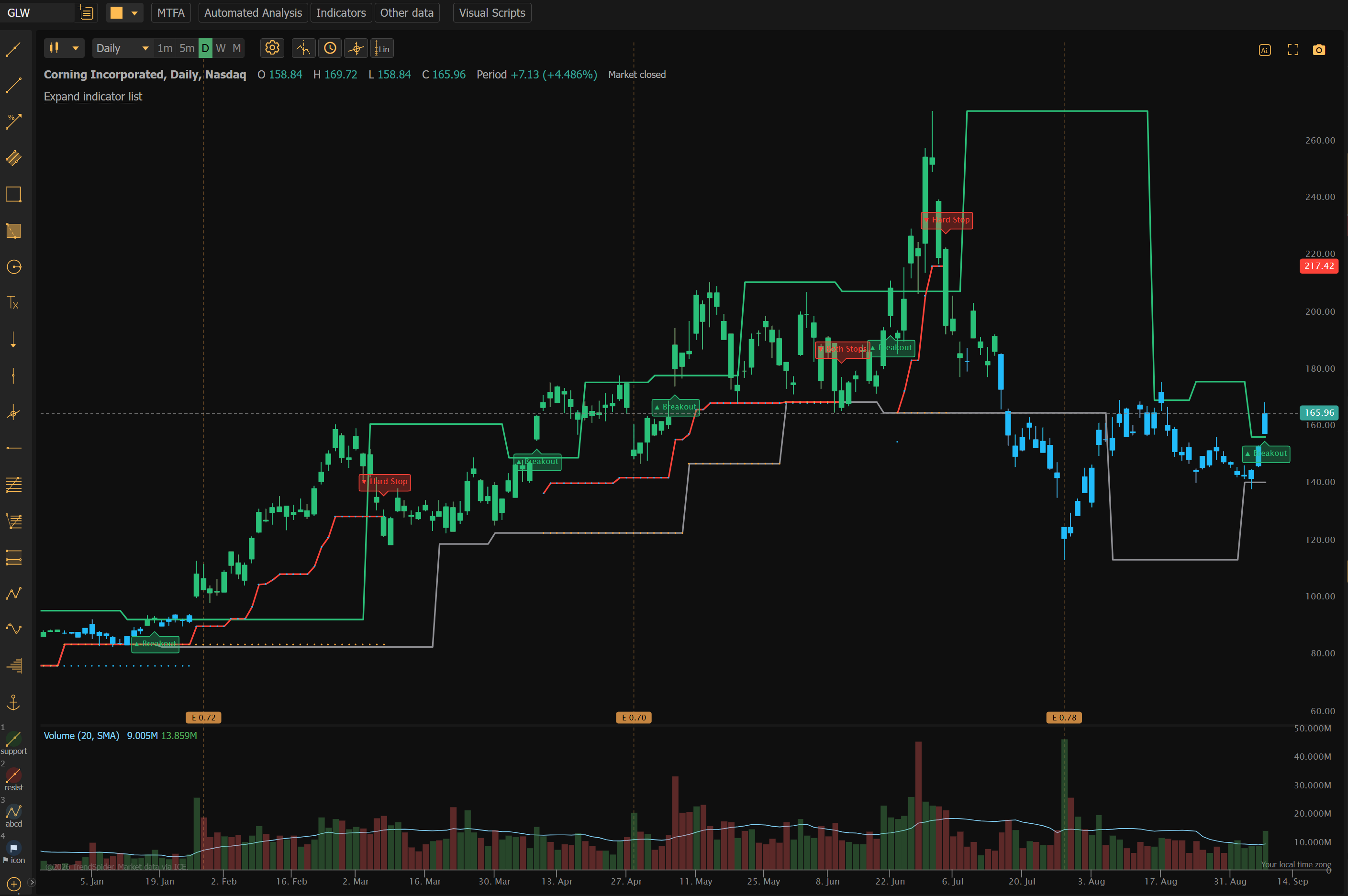Open the color swatch dropdown arrow

click(x=134, y=12)
